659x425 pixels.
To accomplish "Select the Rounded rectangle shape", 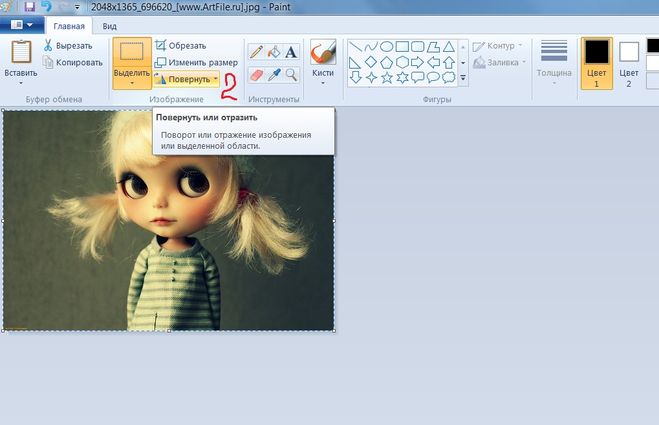I will click(x=418, y=47).
